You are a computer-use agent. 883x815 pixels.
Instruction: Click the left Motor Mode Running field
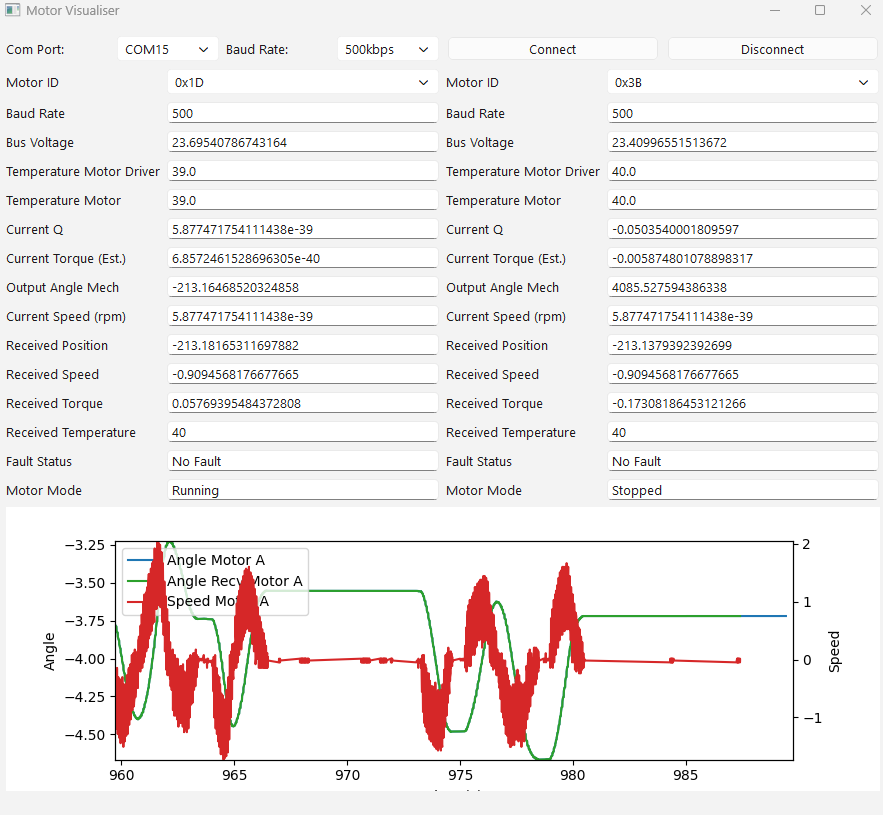(302, 491)
